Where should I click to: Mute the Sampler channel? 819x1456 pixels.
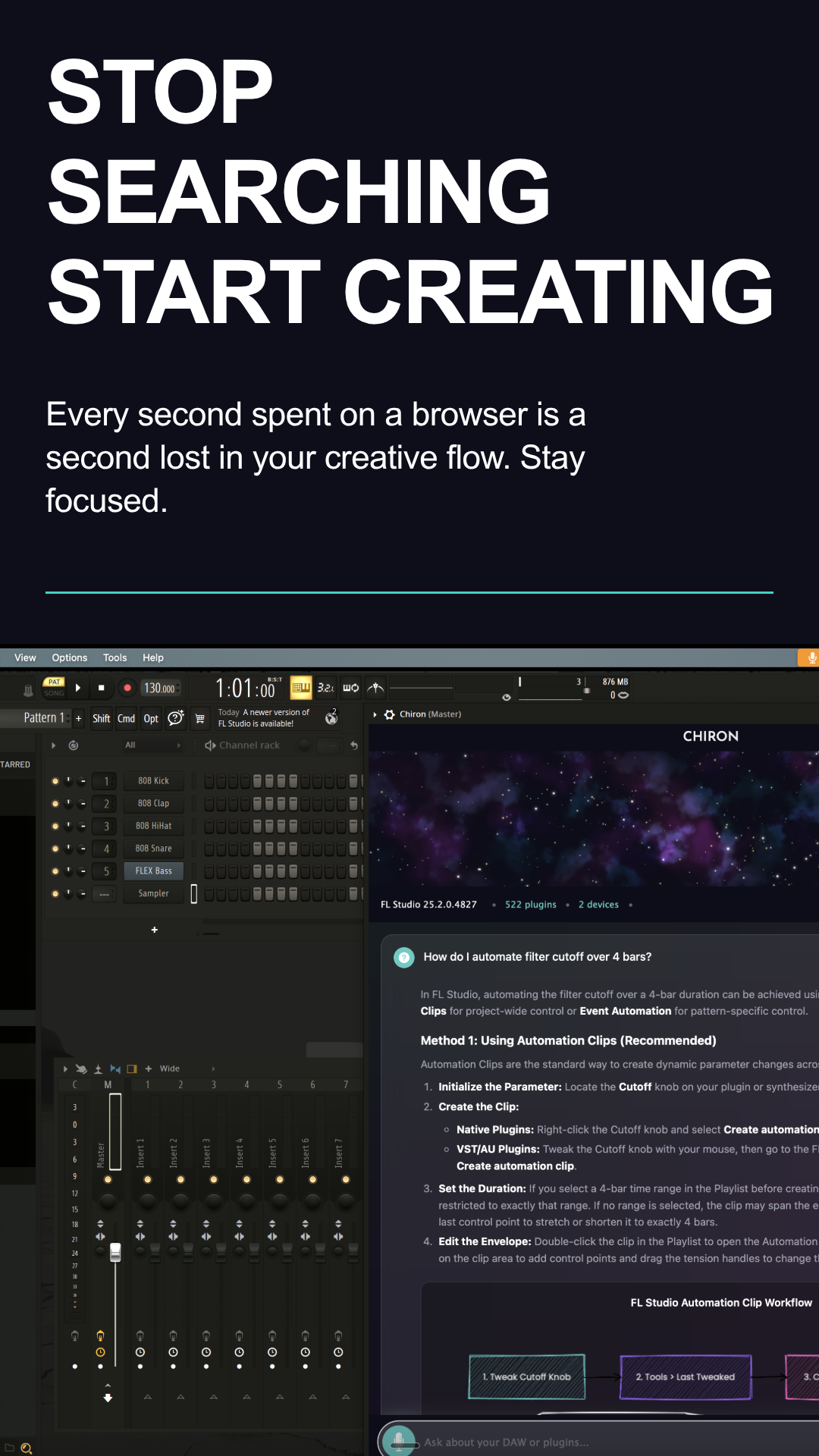tap(55, 894)
